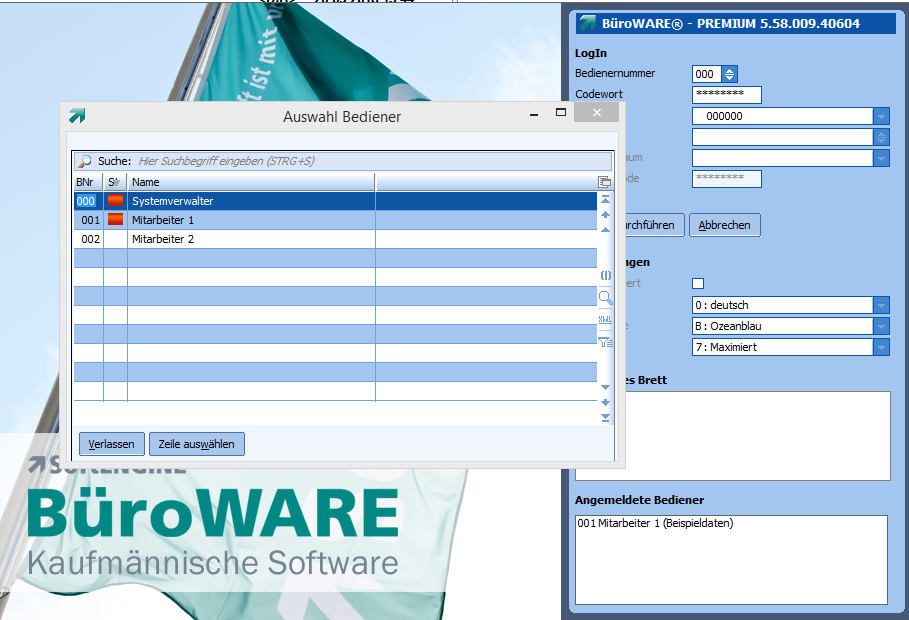Click the brackets icon in the list sidebar
This screenshot has width=909, height=620.
coord(605,275)
